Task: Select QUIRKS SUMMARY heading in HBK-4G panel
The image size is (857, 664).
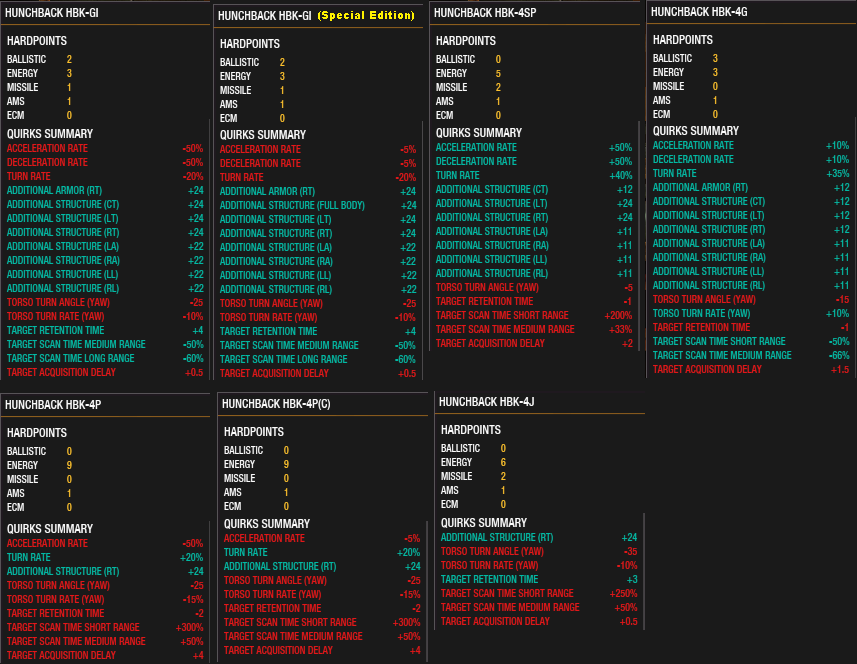Action: coord(696,131)
